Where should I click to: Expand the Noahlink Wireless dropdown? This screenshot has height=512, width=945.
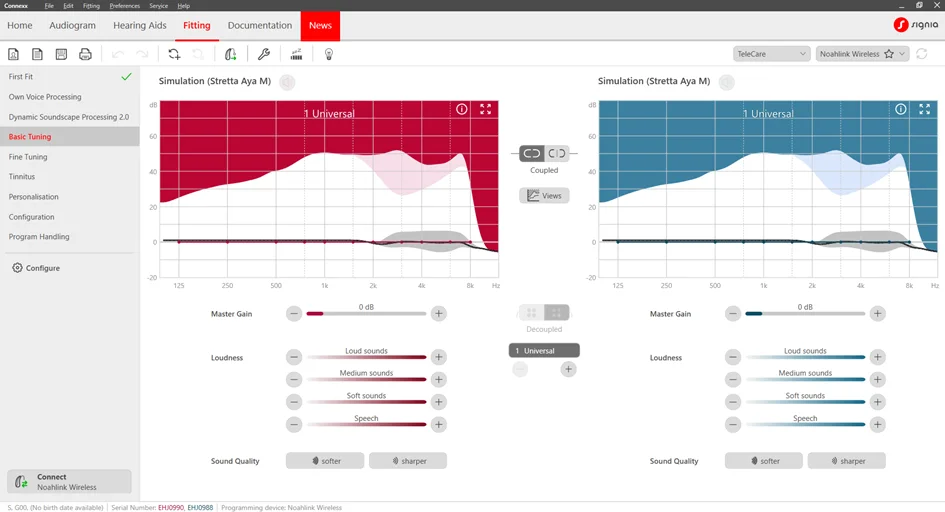pyautogui.click(x=862, y=54)
